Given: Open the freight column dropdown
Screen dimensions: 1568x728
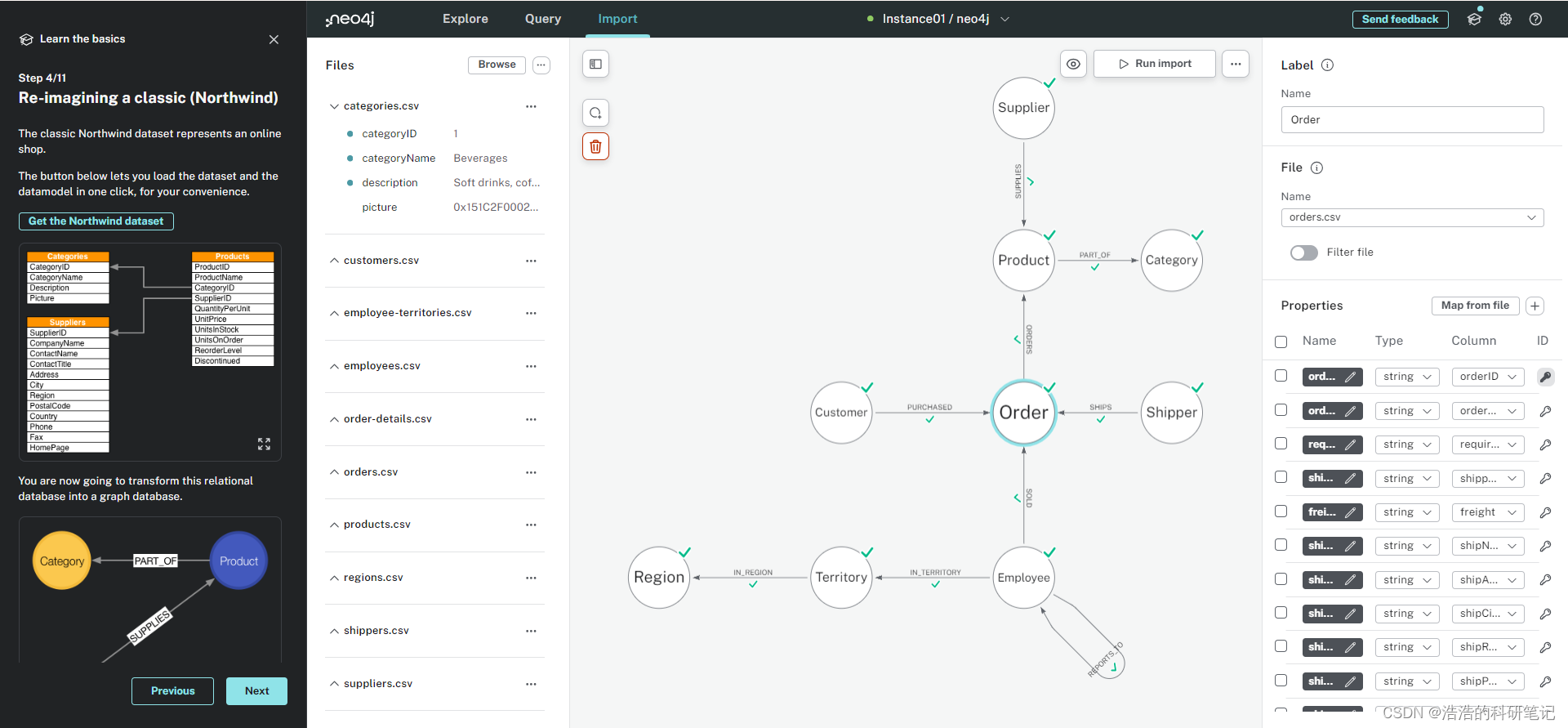Looking at the screenshot, I should tap(1488, 512).
